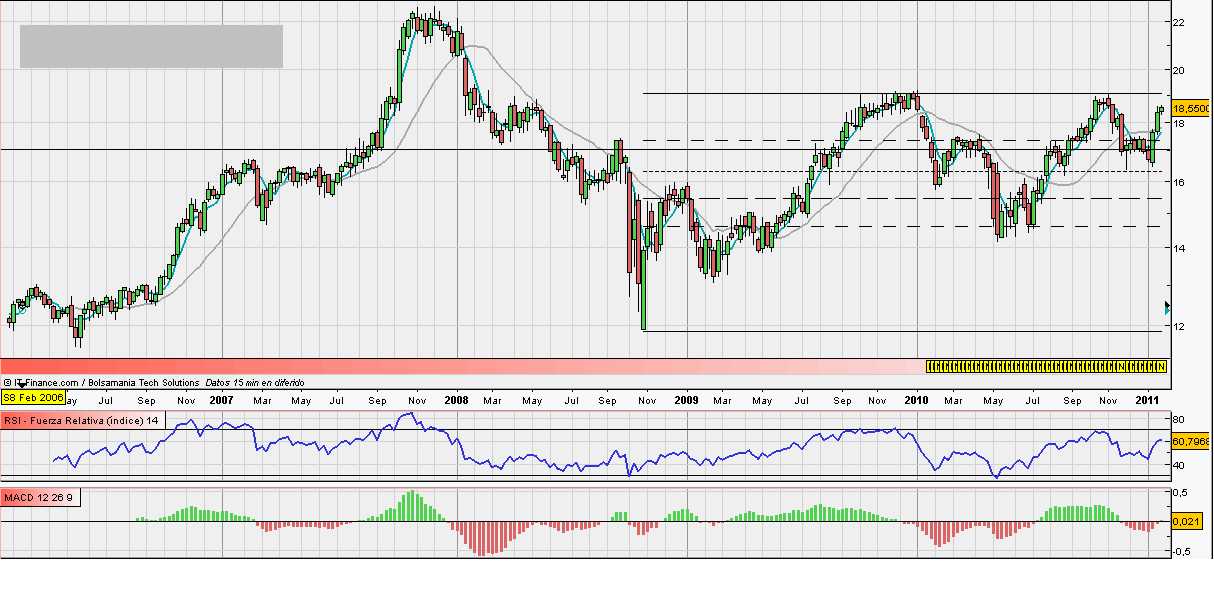
Task: Open the IT-Finance.com / Bolsamania Tech Solutions credit
Action: (101, 382)
